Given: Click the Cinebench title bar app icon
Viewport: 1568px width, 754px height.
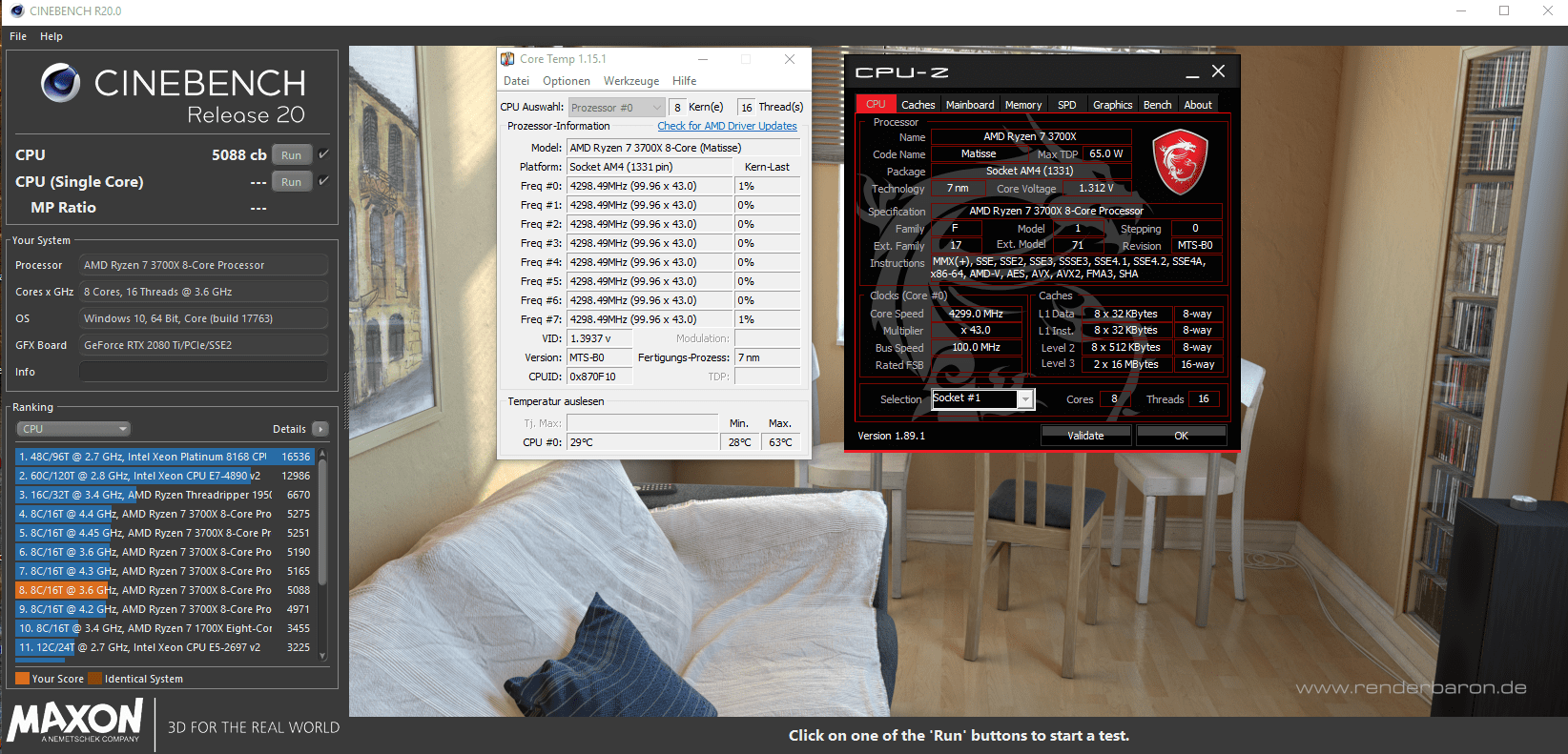Looking at the screenshot, I should click(16, 10).
